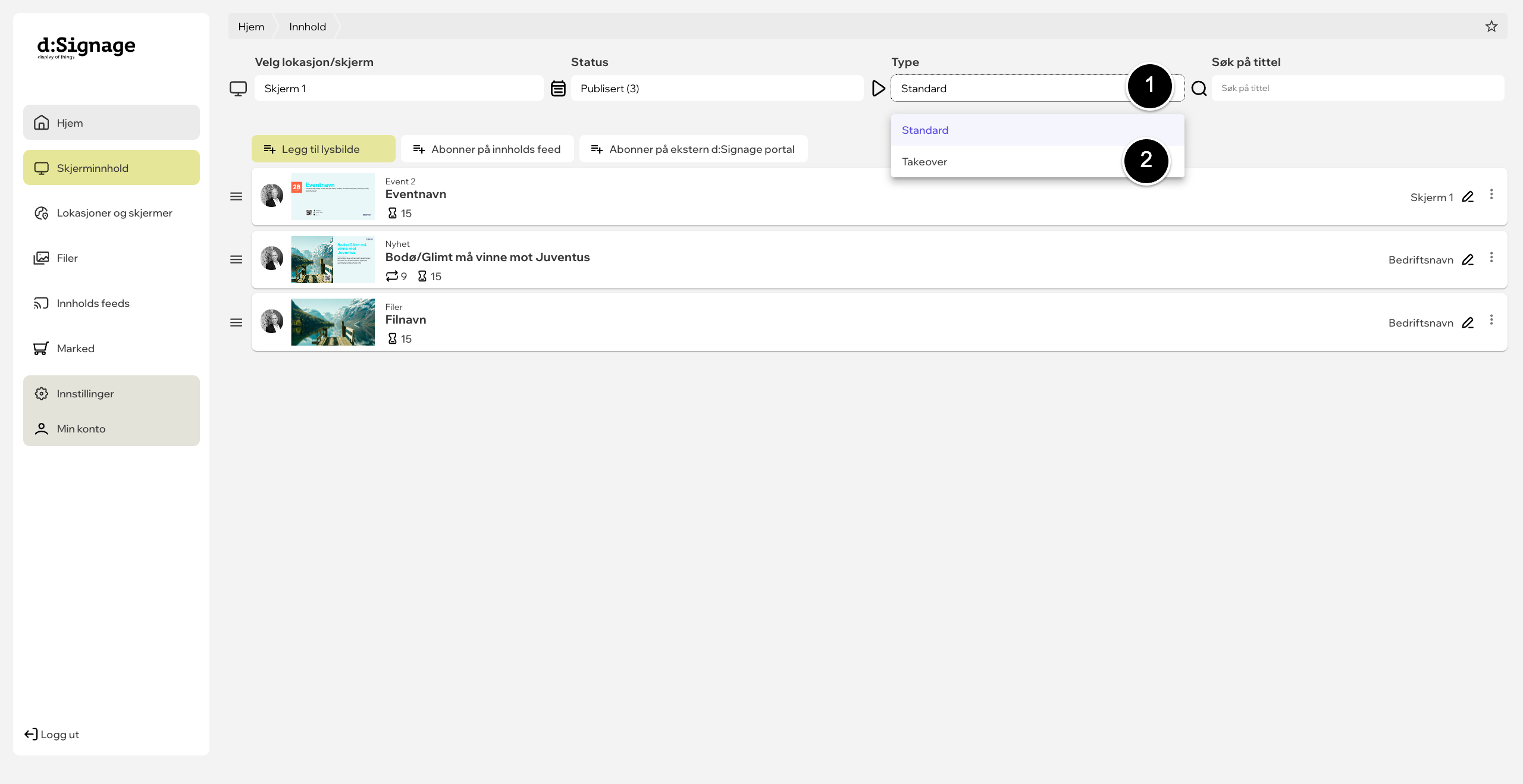Click the hourglass duration icon on Filnavn
Image resolution: width=1523 pixels, height=784 pixels.
(392, 338)
